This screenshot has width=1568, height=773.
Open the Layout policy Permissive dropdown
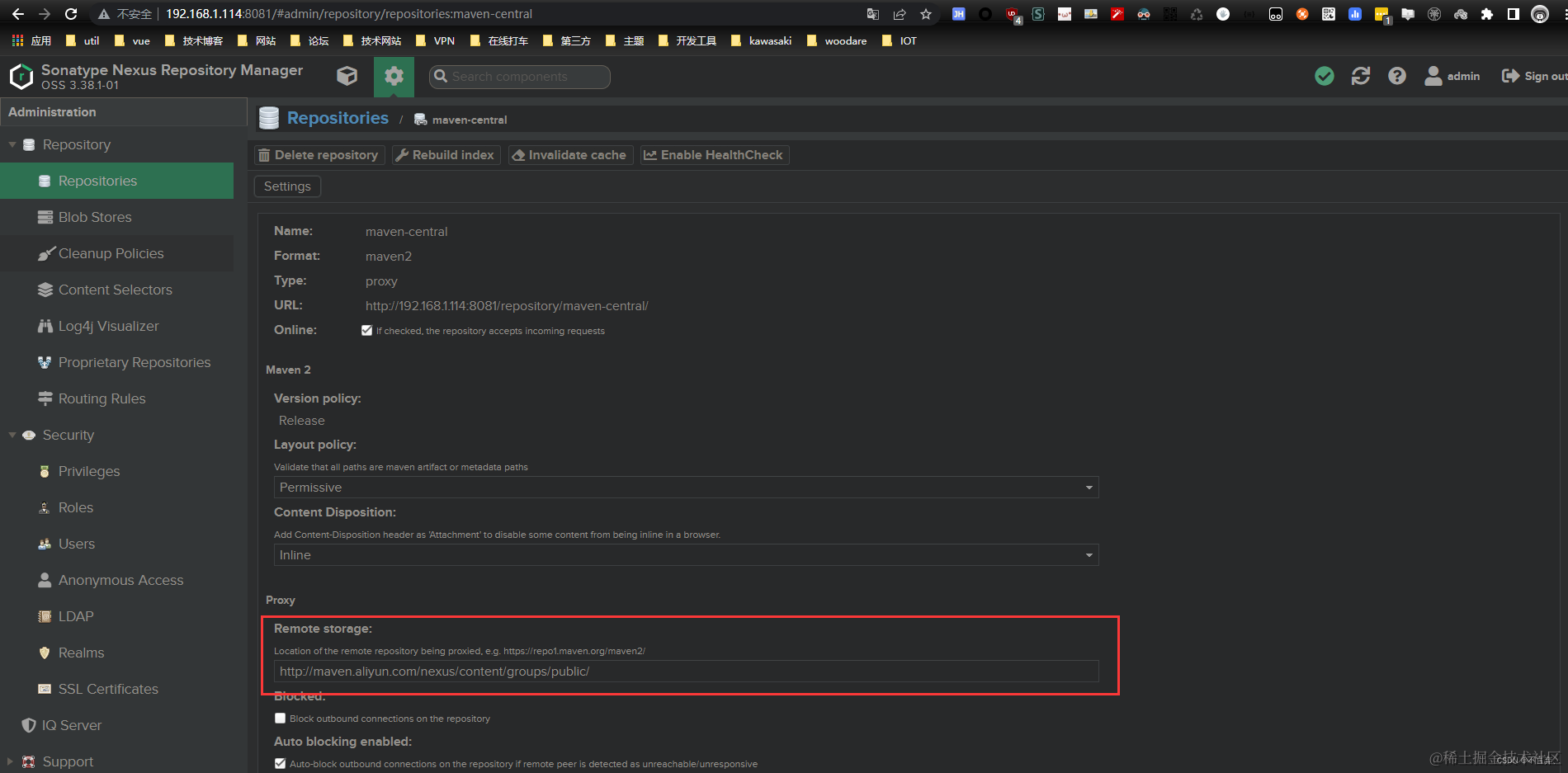(x=686, y=488)
